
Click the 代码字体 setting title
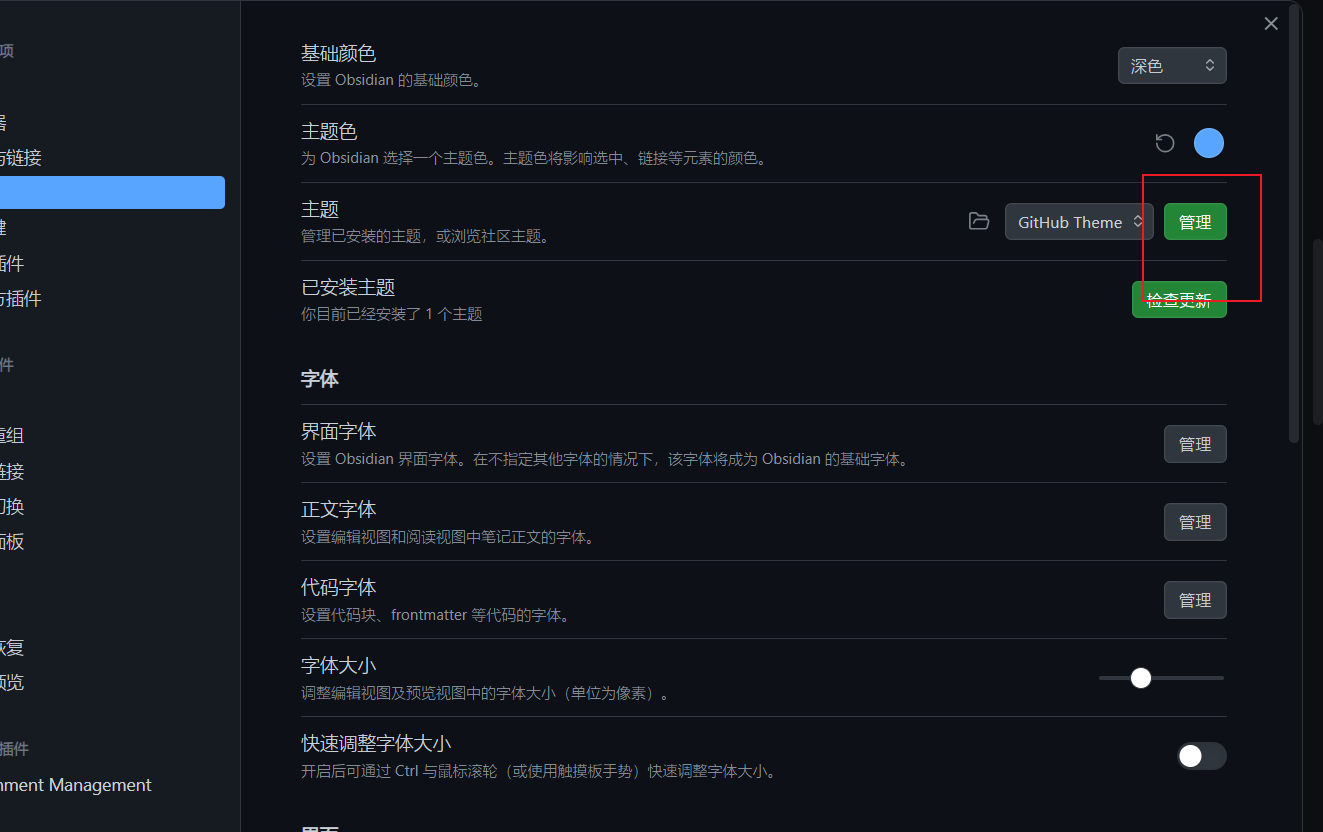click(339, 588)
